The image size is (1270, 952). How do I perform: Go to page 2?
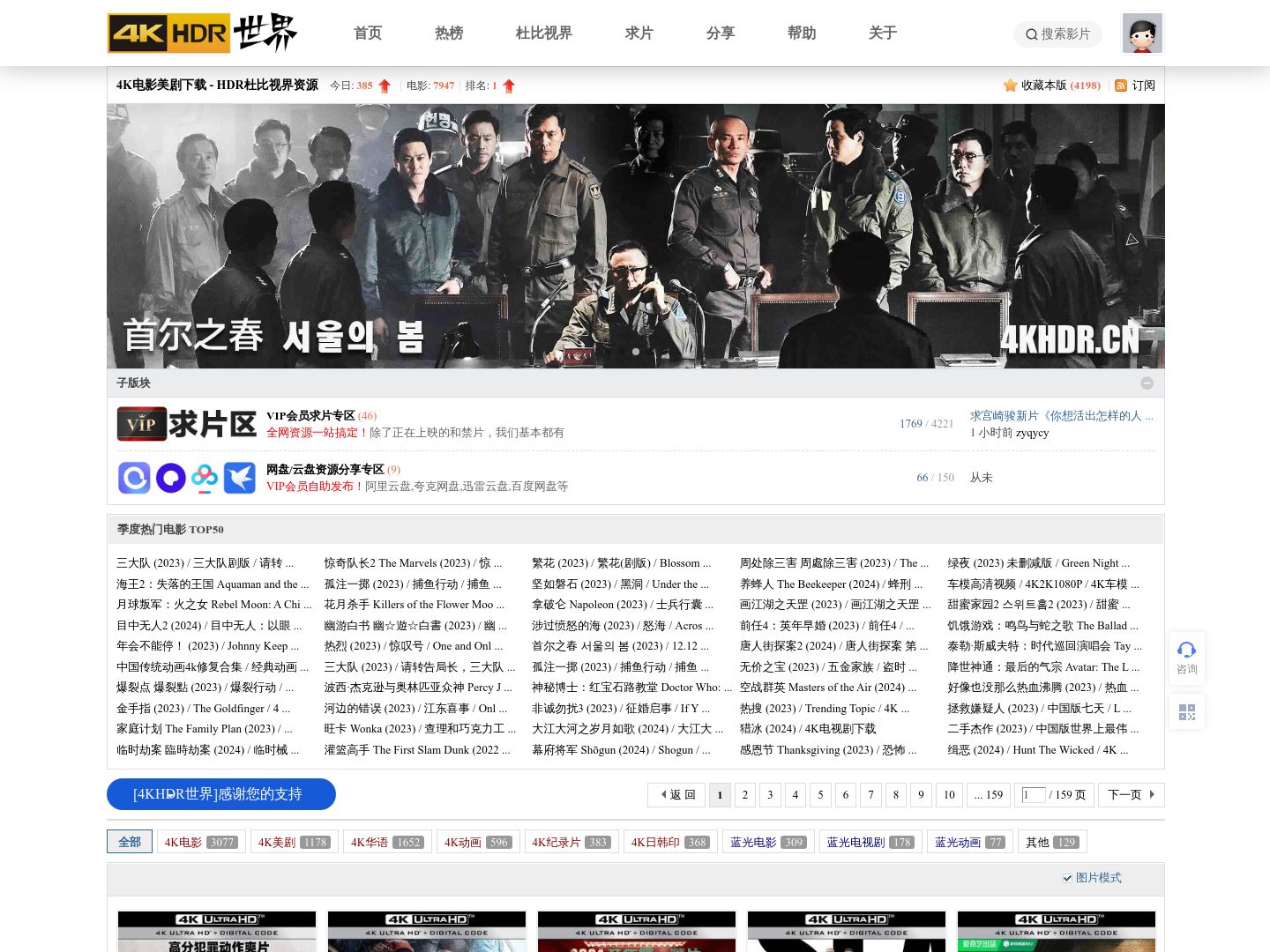(x=745, y=794)
